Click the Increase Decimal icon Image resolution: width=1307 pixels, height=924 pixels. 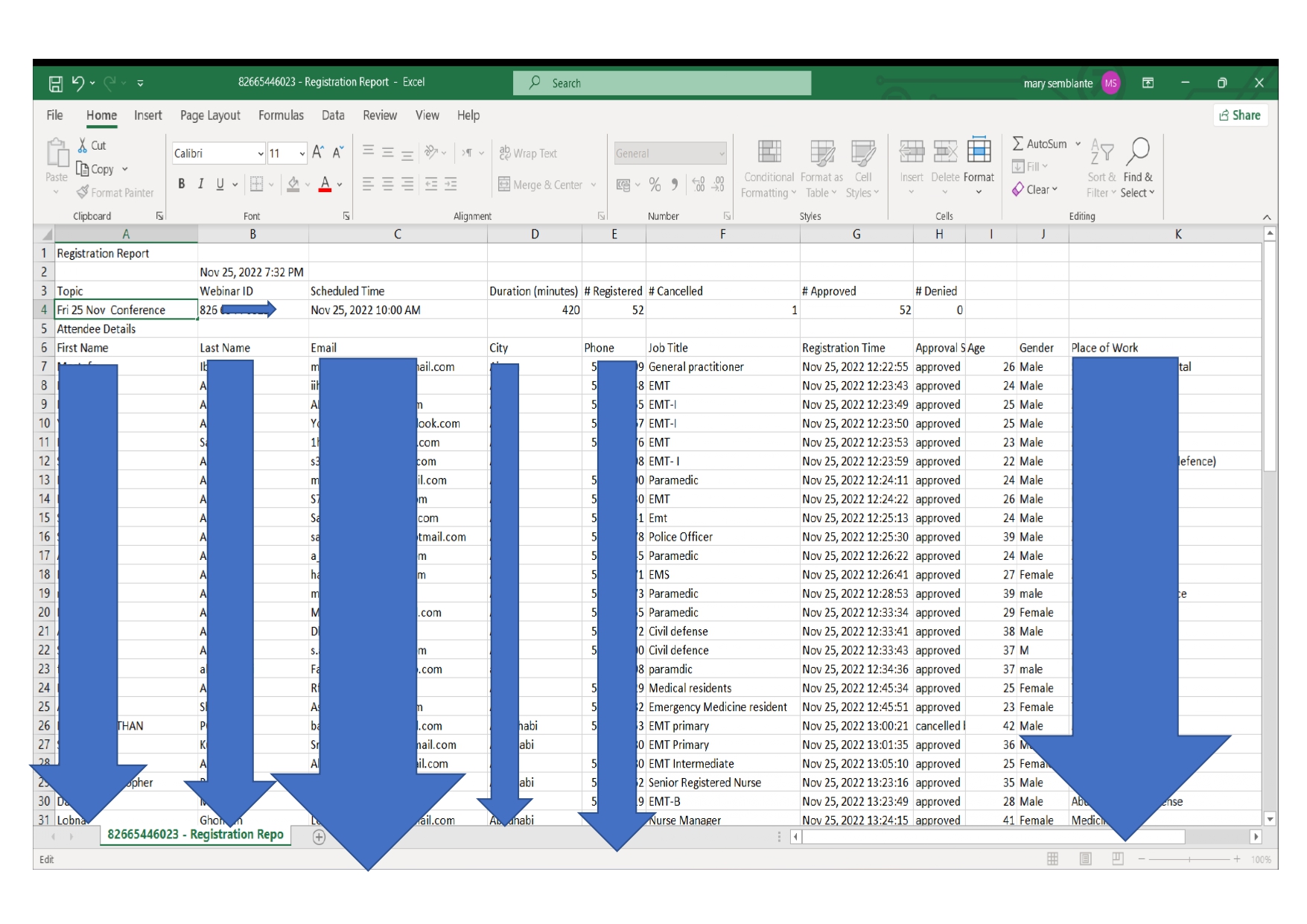pyautogui.click(x=699, y=185)
